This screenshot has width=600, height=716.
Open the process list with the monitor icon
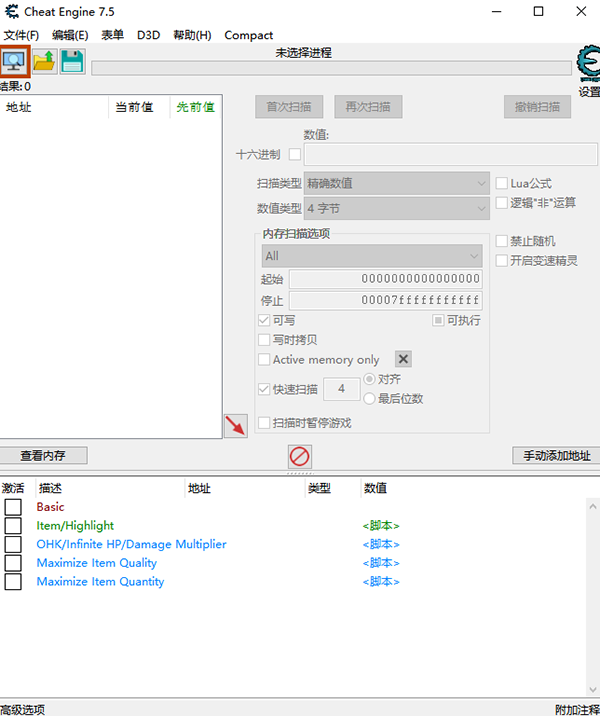coord(15,61)
